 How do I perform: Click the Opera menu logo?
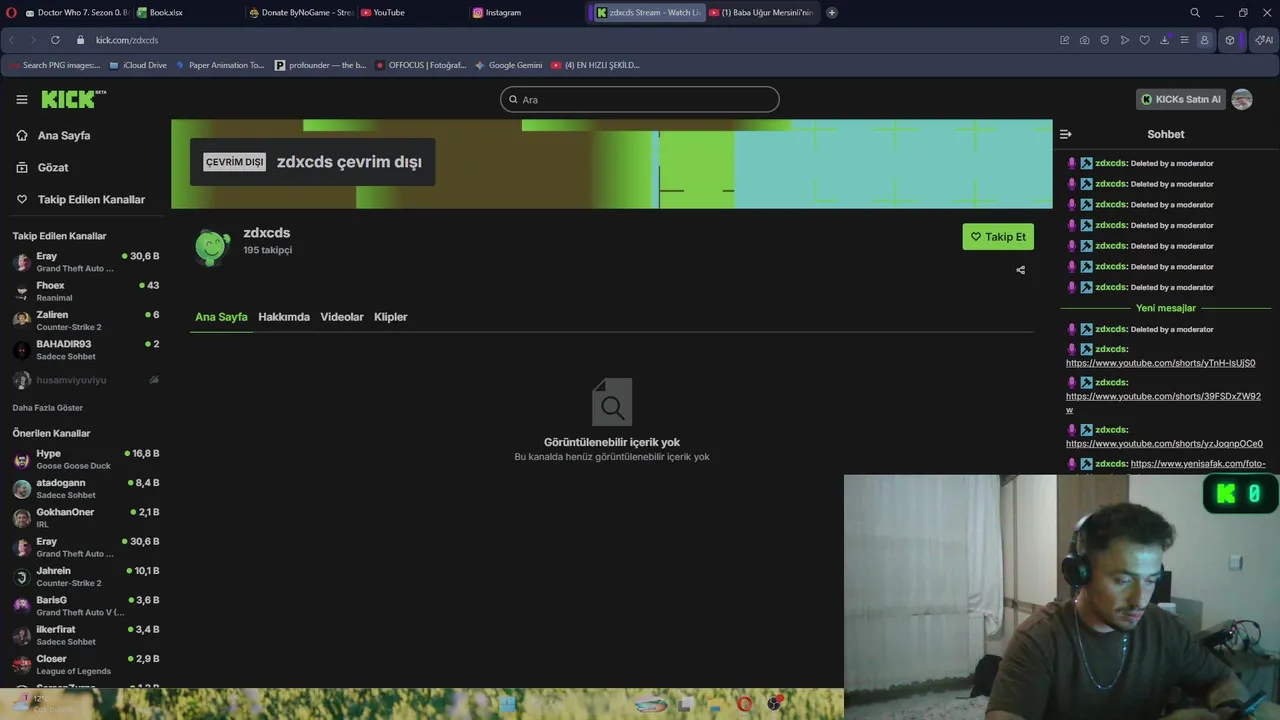coord(11,13)
